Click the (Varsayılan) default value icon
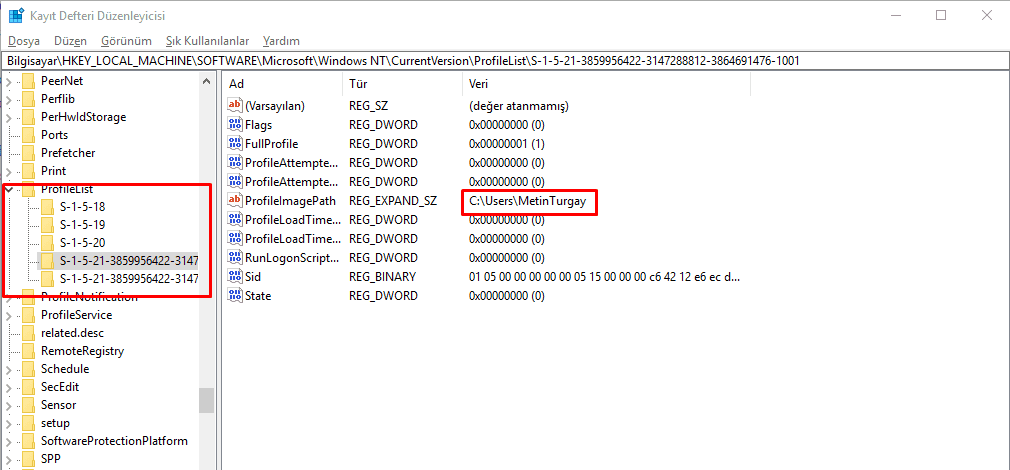 tap(236, 106)
